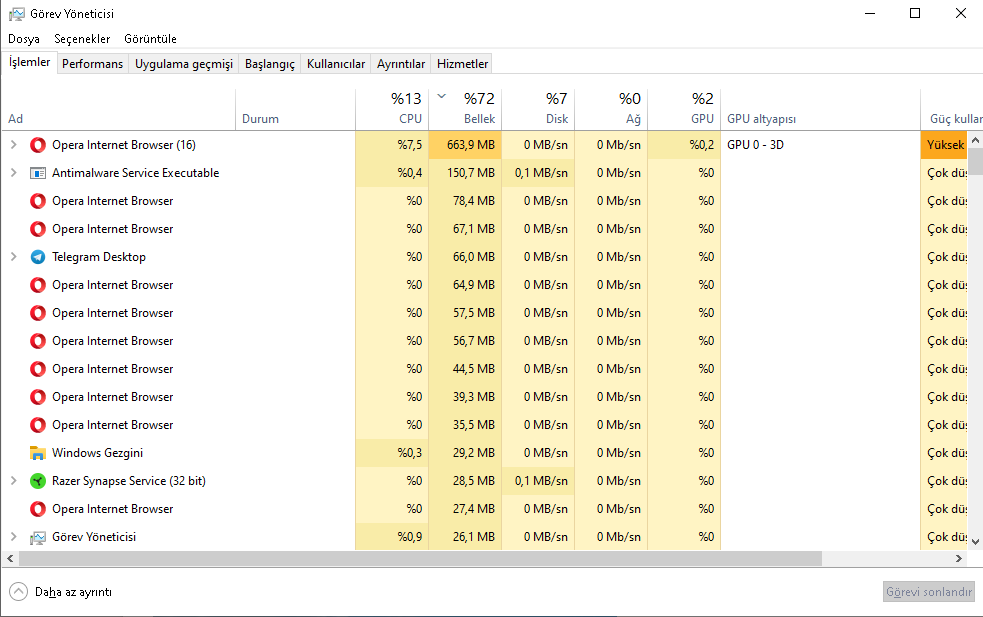Image resolution: width=983 pixels, height=617 pixels.
Task: Click the 150,7 MB memory cell
Action: click(465, 172)
